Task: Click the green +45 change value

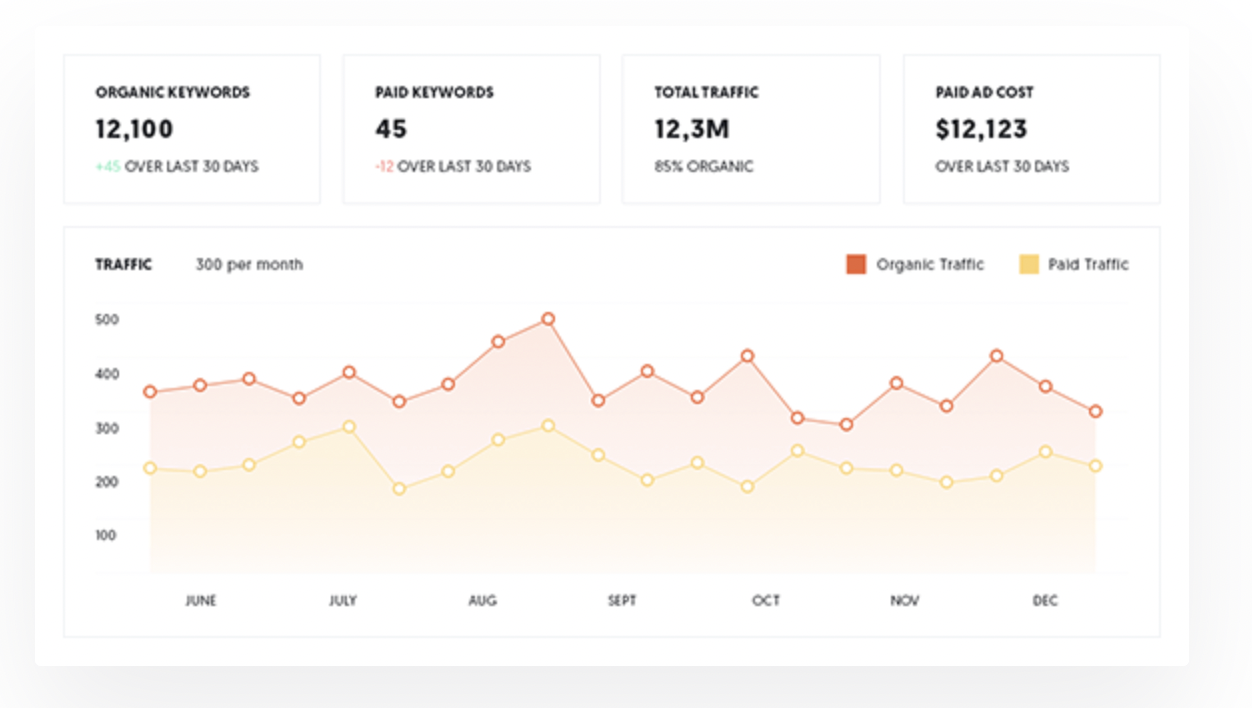Action: [108, 167]
